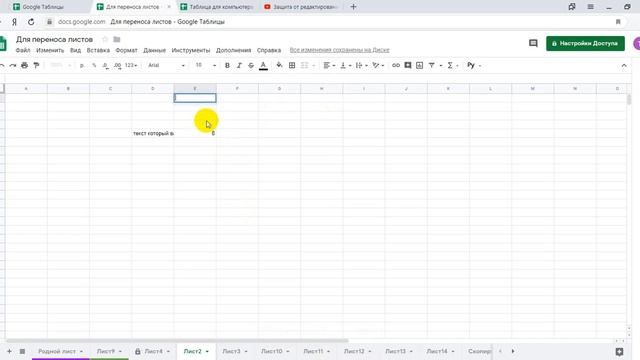Switch to the Лист12 tab
The width and height of the screenshot is (640, 360).
pos(354,351)
